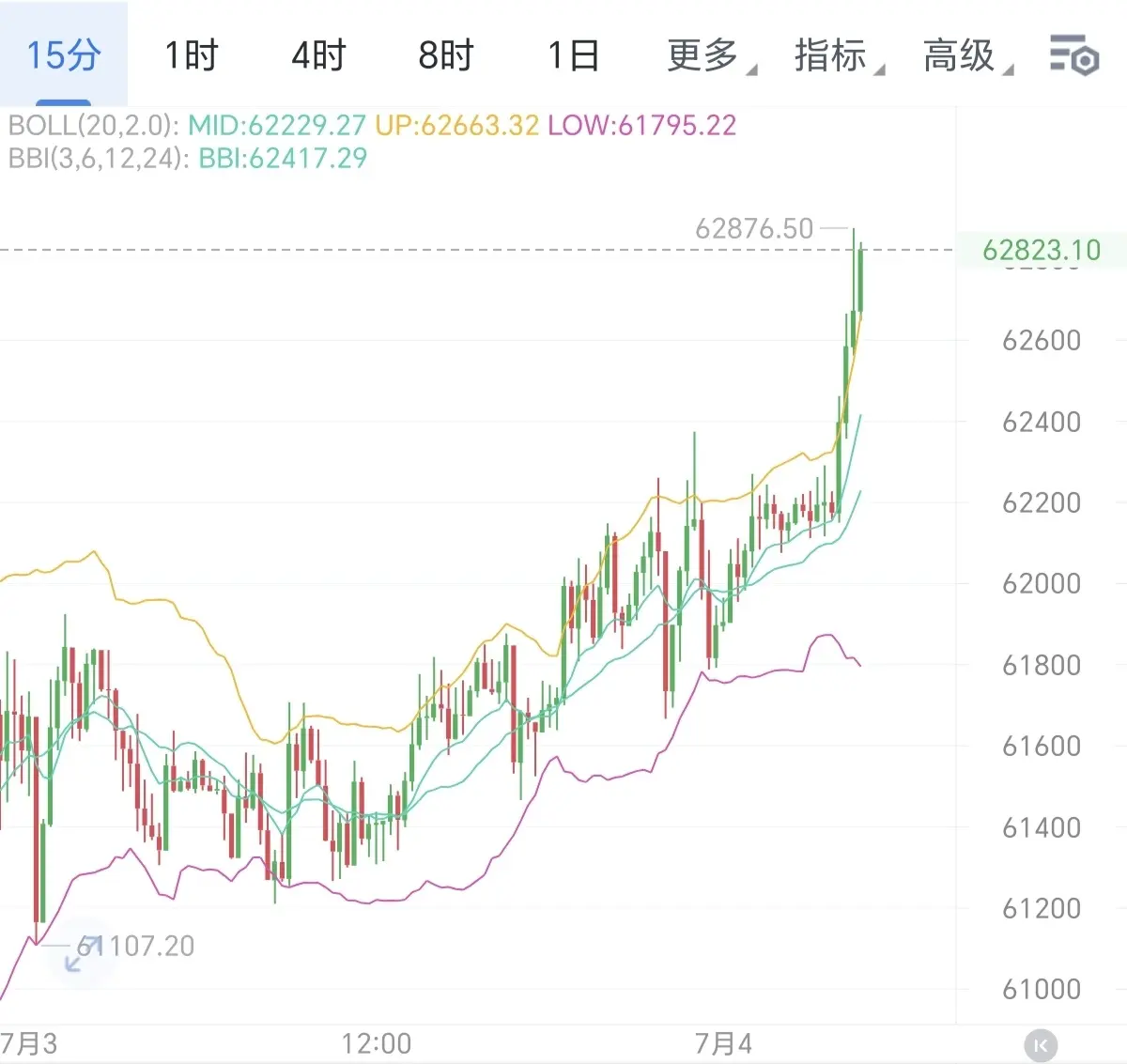Open chart settings icon

(x=1073, y=54)
